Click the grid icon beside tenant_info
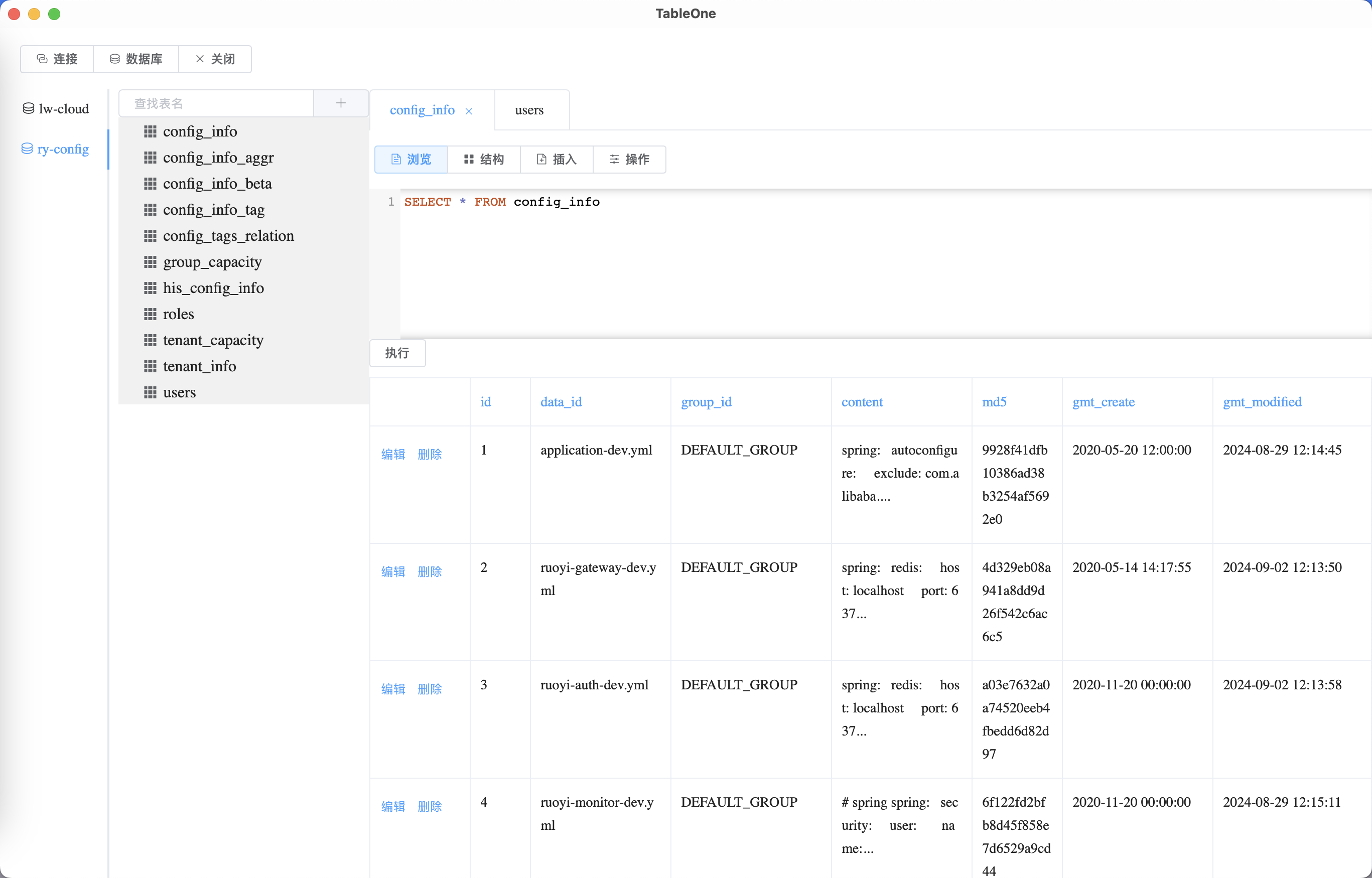 (150, 366)
